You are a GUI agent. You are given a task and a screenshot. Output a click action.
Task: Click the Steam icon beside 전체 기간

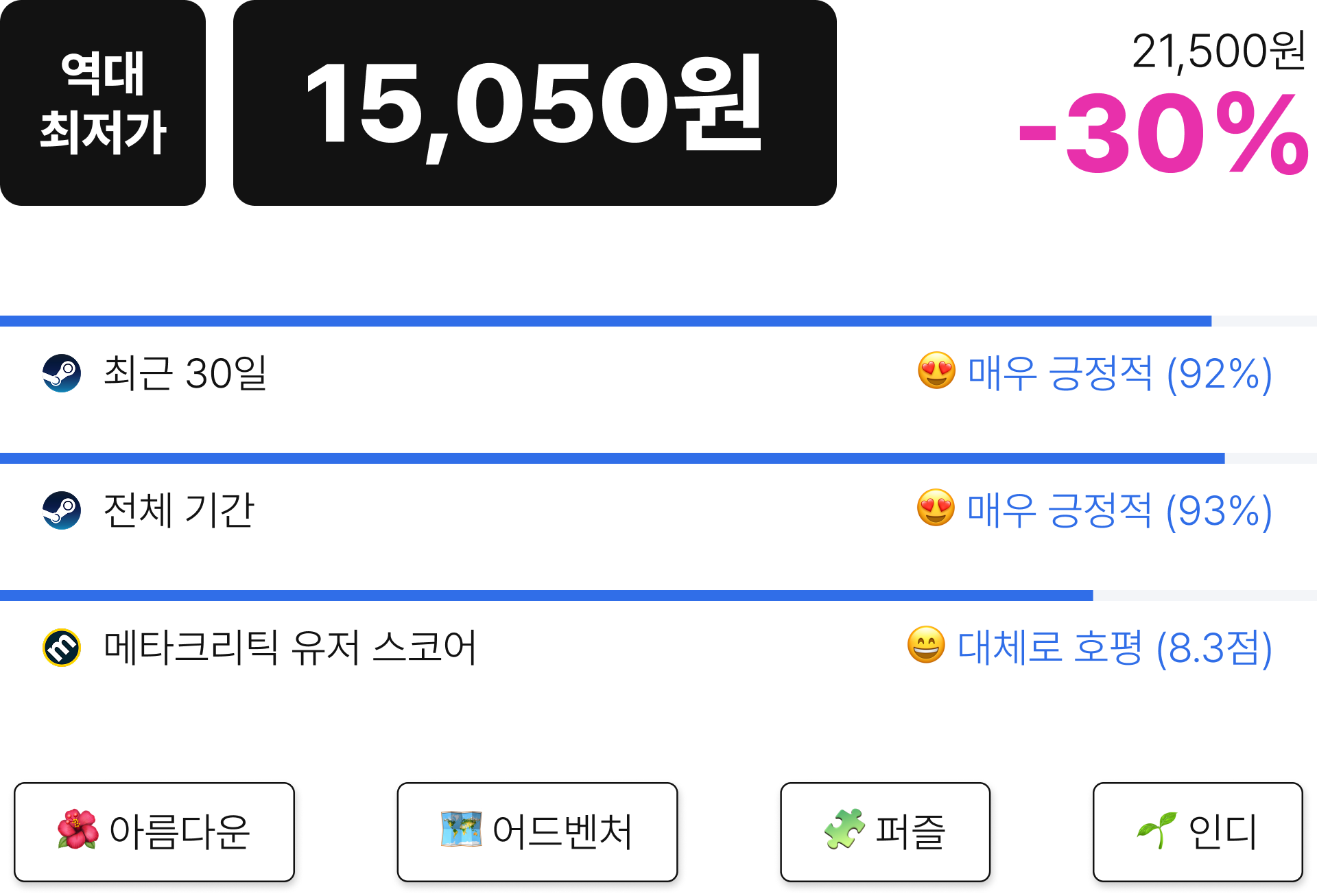tap(62, 510)
